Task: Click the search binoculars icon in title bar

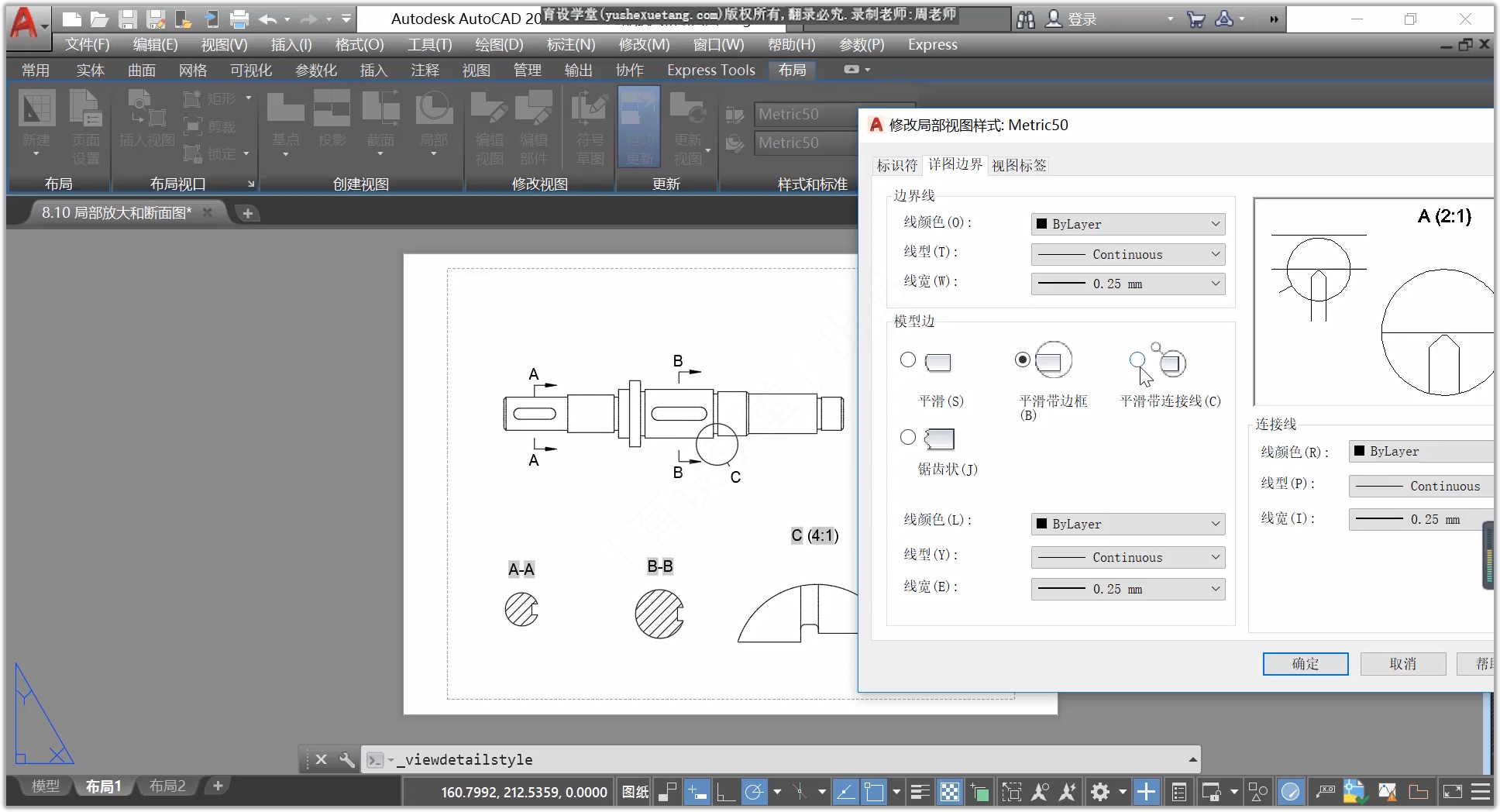Action: tap(1025, 19)
